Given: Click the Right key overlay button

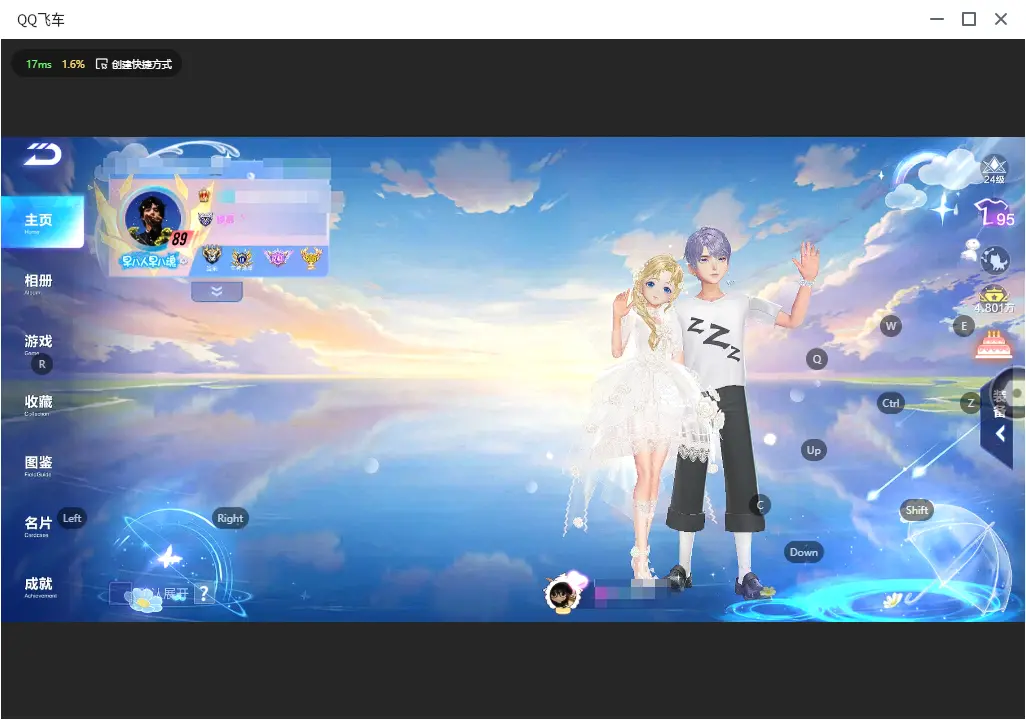Looking at the screenshot, I should (230, 518).
